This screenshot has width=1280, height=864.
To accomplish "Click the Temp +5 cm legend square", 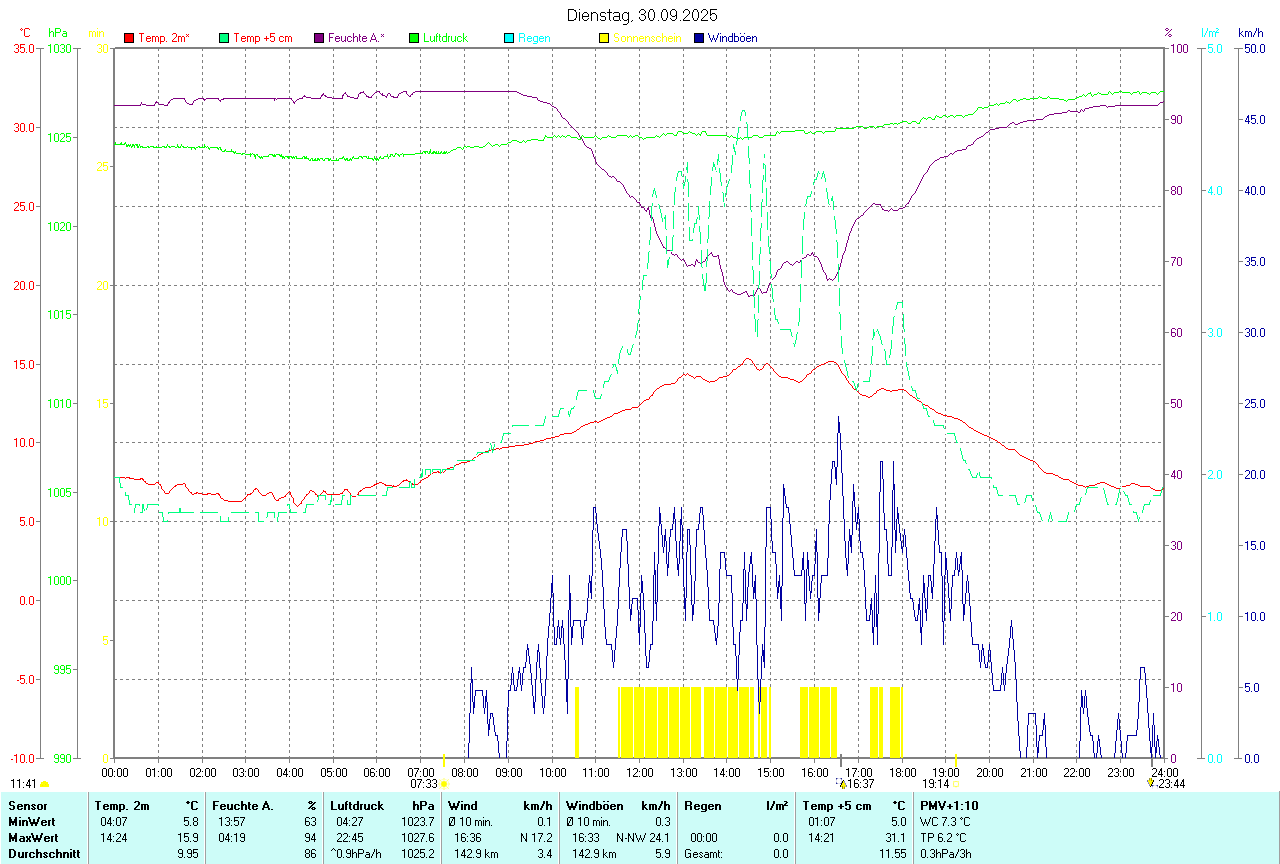I will [x=224, y=38].
